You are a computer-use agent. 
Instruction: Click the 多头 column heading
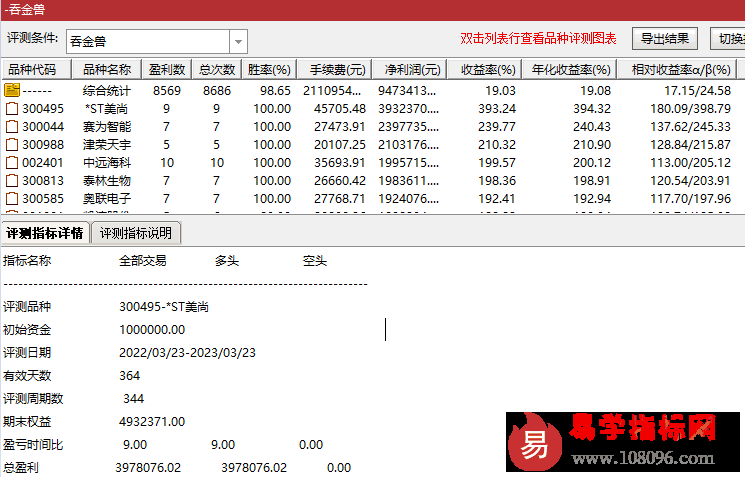227,261
